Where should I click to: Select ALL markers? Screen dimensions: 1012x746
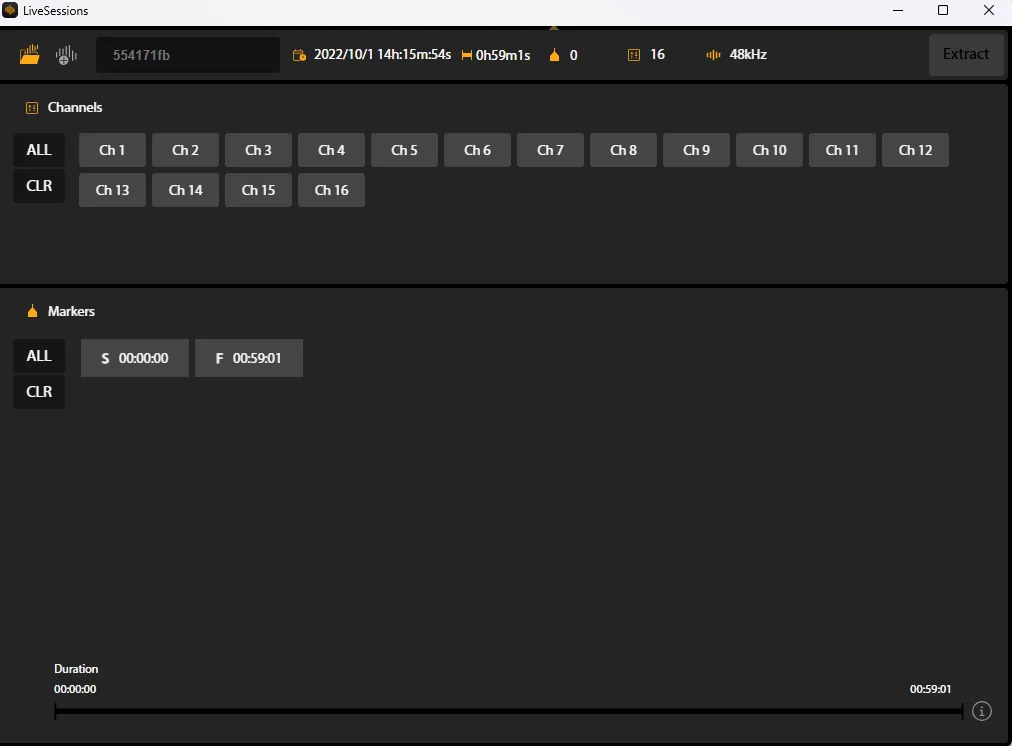pyautogui.click(x=39, y=356)
